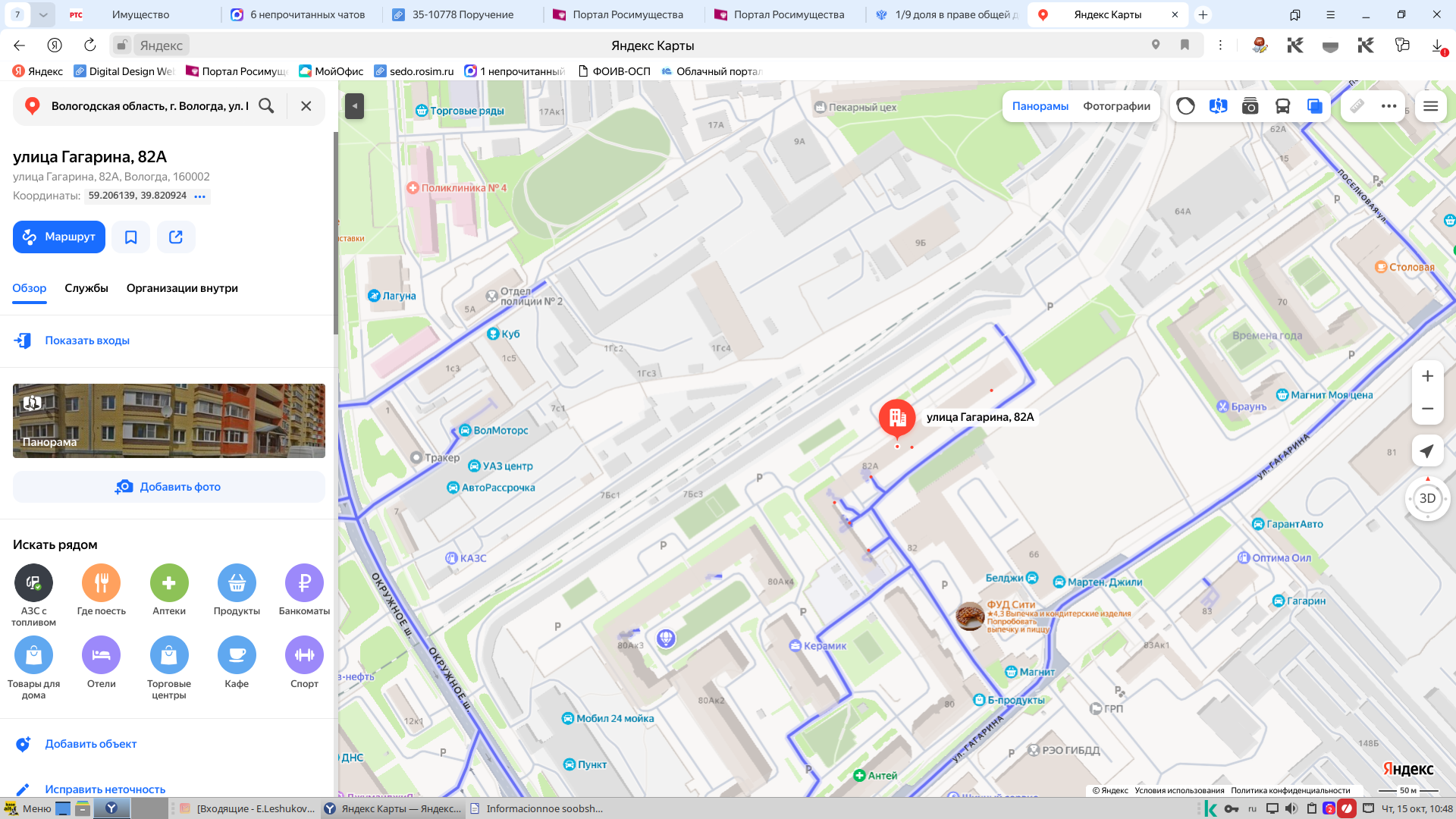Open the Informacionnoe soobsh... taskbar window

tap(537, 808)
